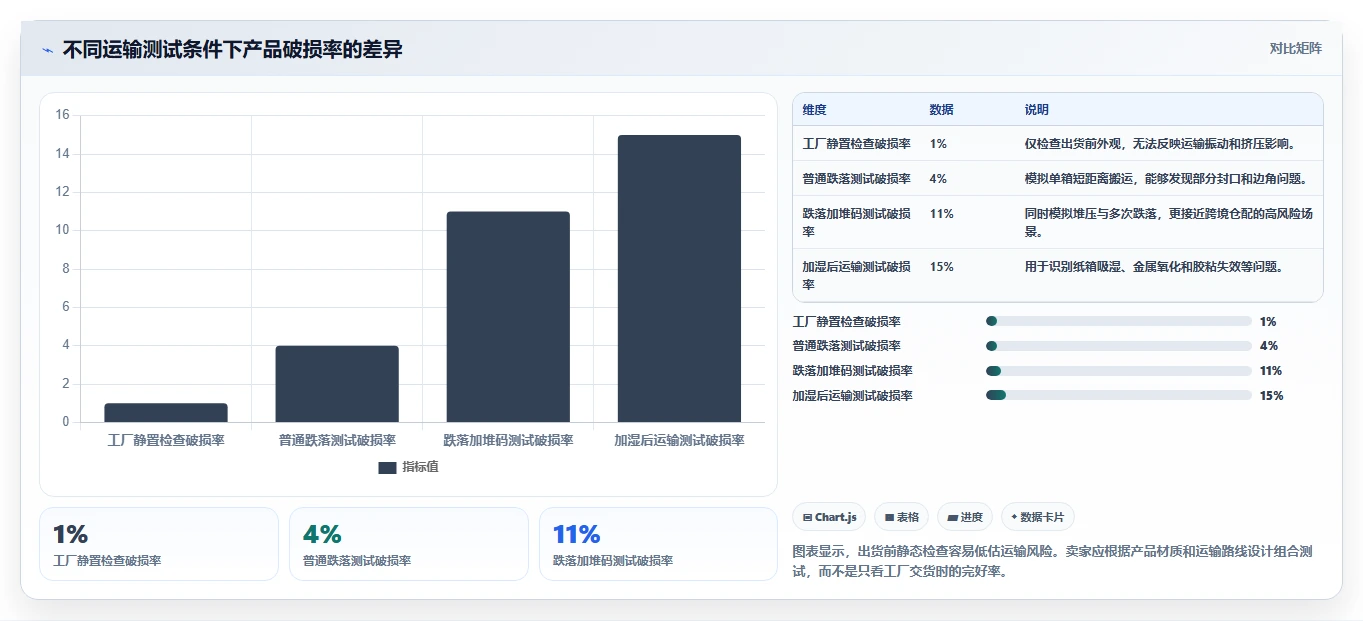
Task: Click the description 用于识别纸箱吸湿 in the table
Action: coord(1154,266)
